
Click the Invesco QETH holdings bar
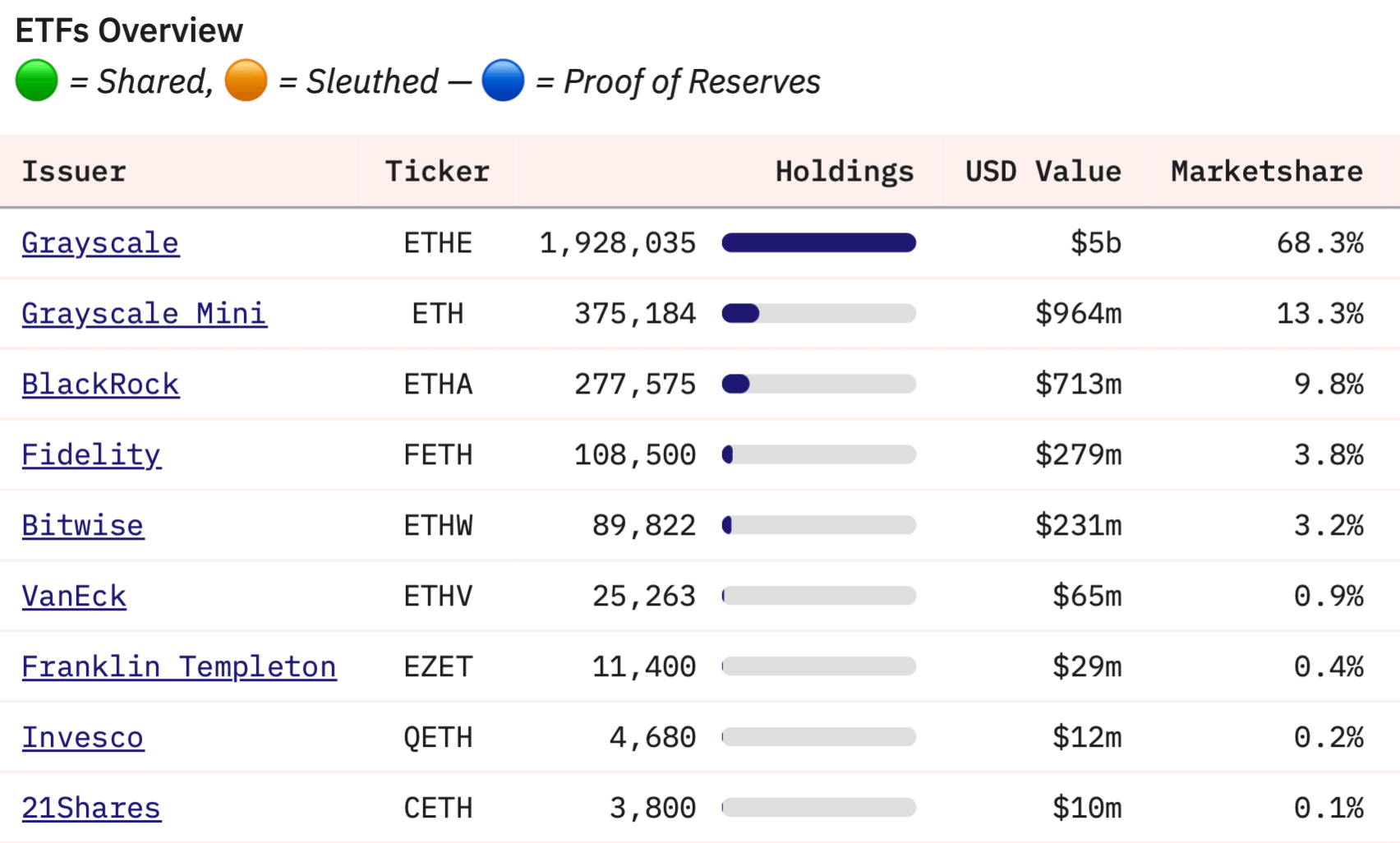click(x=819, y=737)
